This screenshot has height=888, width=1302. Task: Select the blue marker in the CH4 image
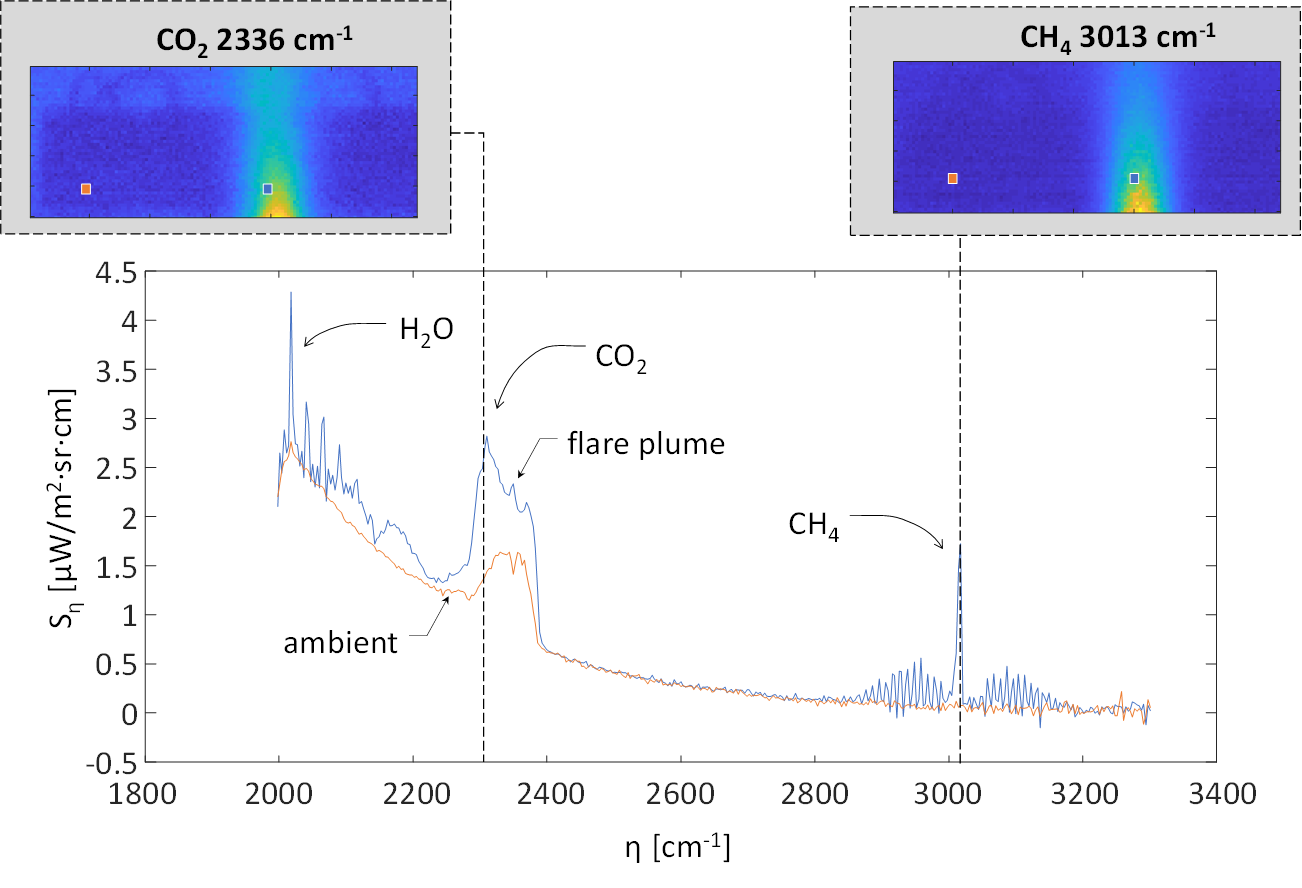coord(1134,179)
